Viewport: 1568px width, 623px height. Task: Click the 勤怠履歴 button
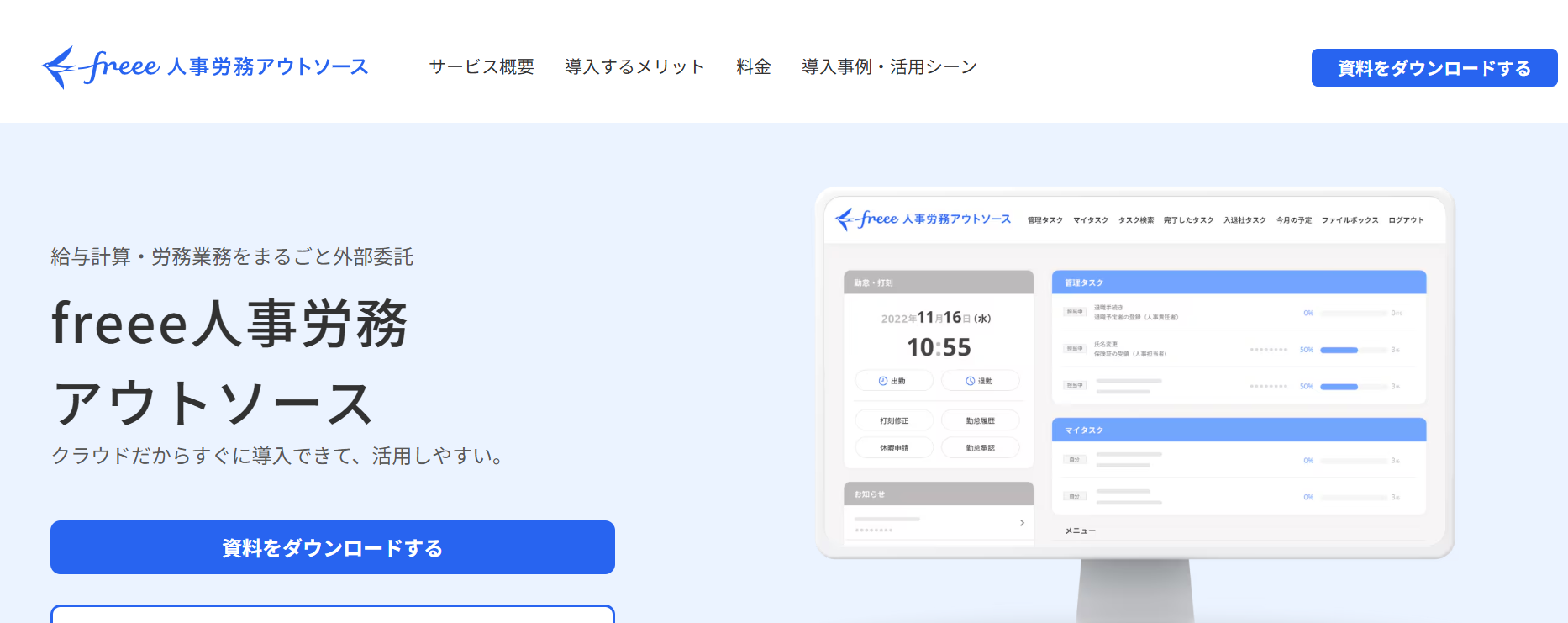pos(980,420)
